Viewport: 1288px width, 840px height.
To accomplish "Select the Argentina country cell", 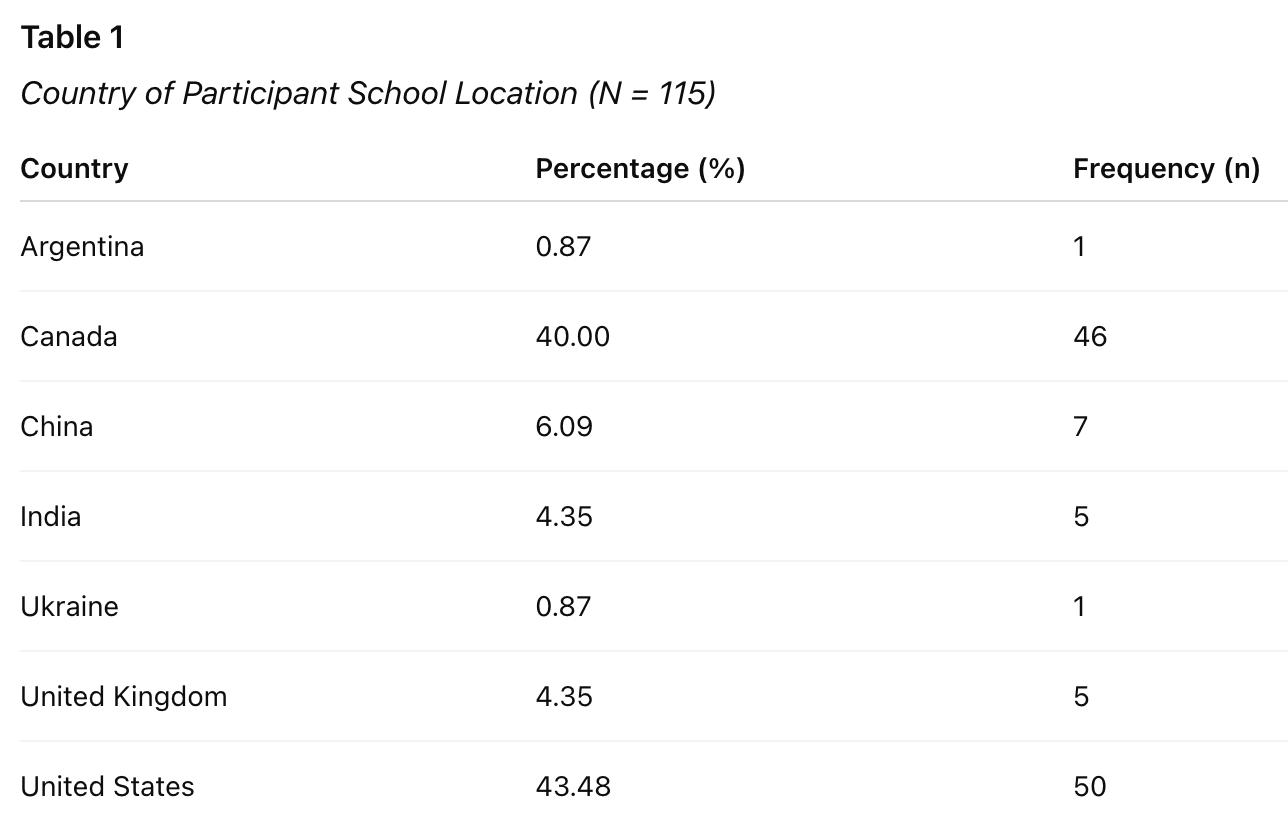I will coord(82,246).
